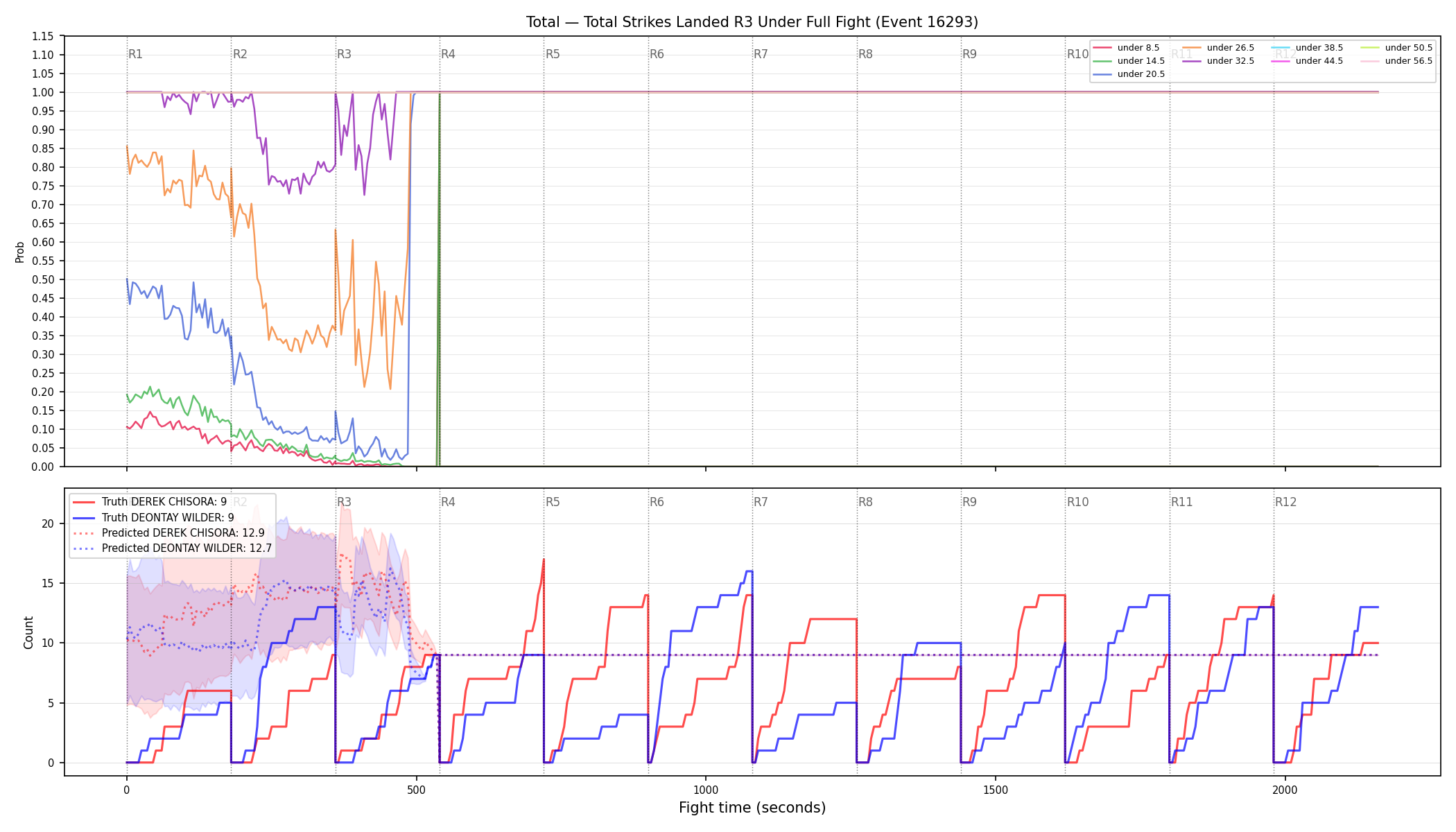This screenshot has height=832, width=1456.
Task: Click the 1.15 tick on the Prob axis
Action: pyautogui.click(x=43, y=36)
